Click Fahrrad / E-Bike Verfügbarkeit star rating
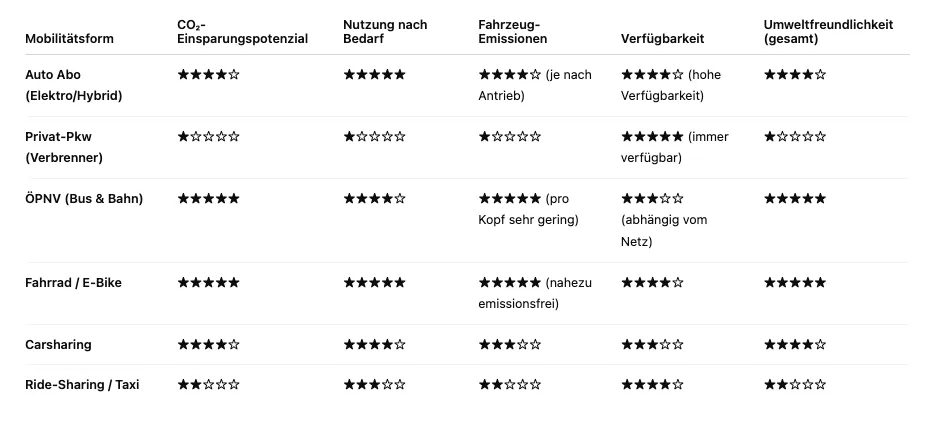The width and height of the screenshot is (925, 432). (x=652, y=283)
